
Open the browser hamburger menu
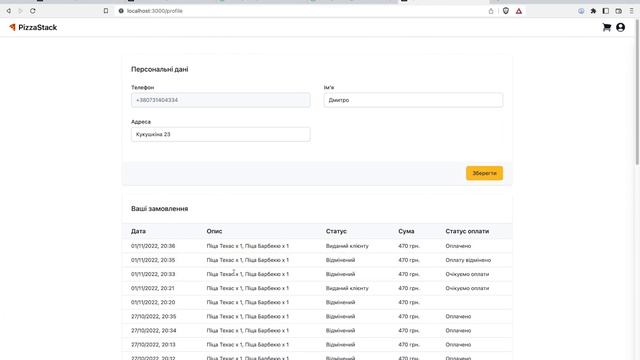[631, 11]
